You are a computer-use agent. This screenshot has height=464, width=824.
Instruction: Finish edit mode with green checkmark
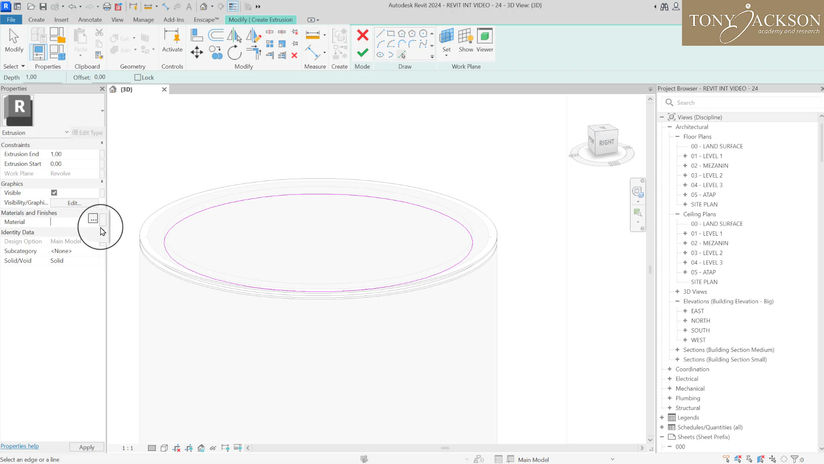362,53
